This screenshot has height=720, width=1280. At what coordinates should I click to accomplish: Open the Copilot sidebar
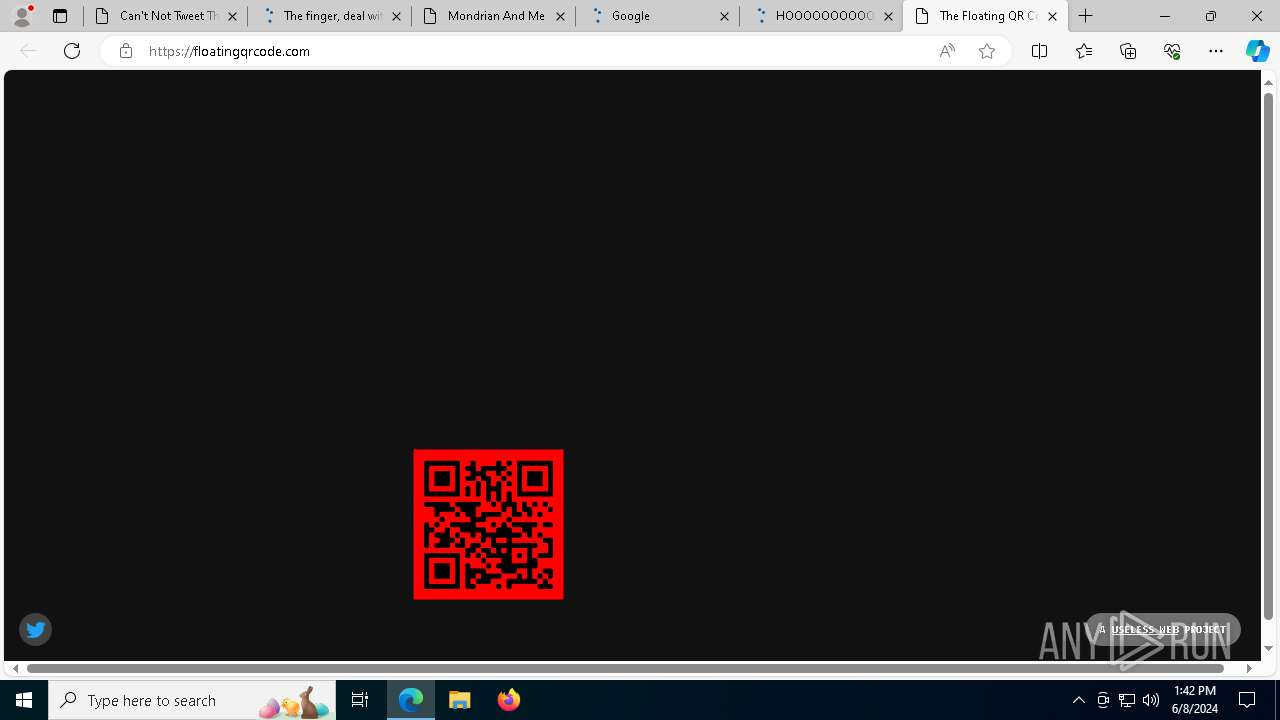1258,51
